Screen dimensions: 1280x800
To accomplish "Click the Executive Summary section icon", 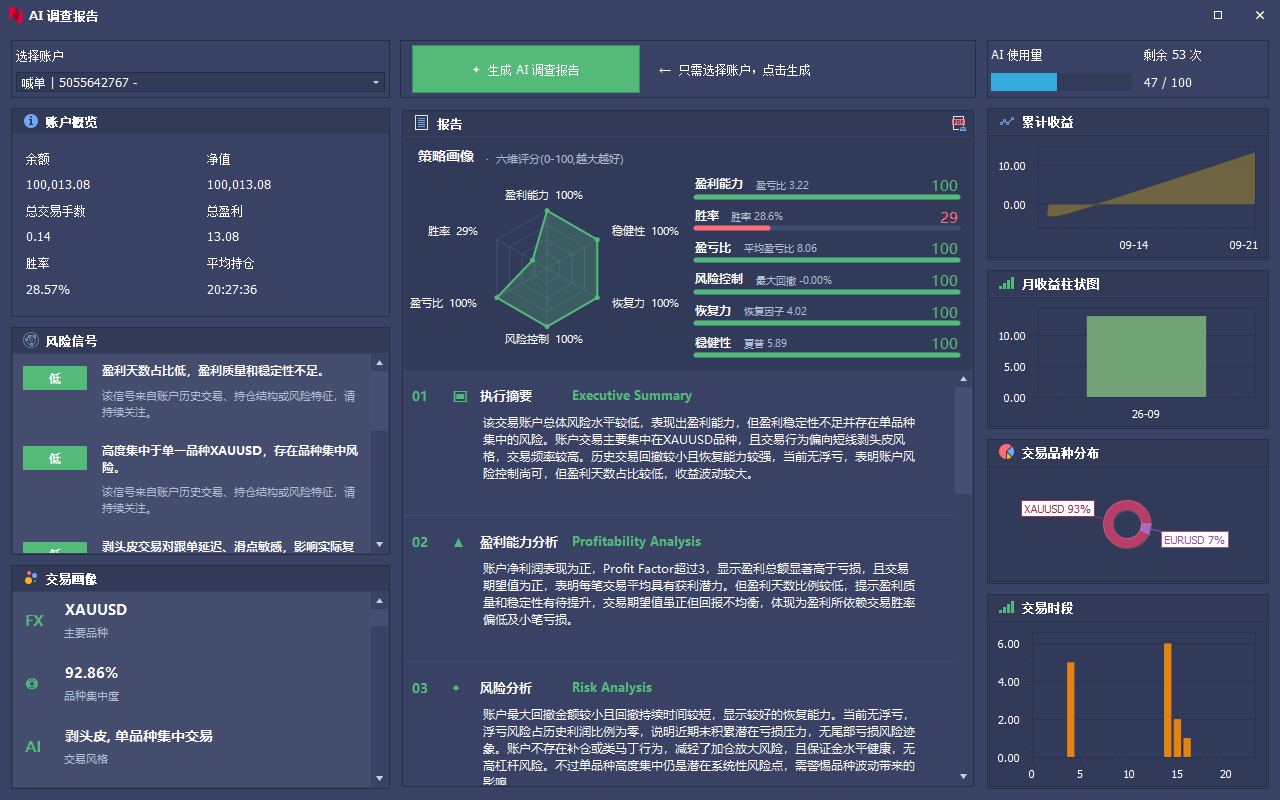I will coord(459,396).
